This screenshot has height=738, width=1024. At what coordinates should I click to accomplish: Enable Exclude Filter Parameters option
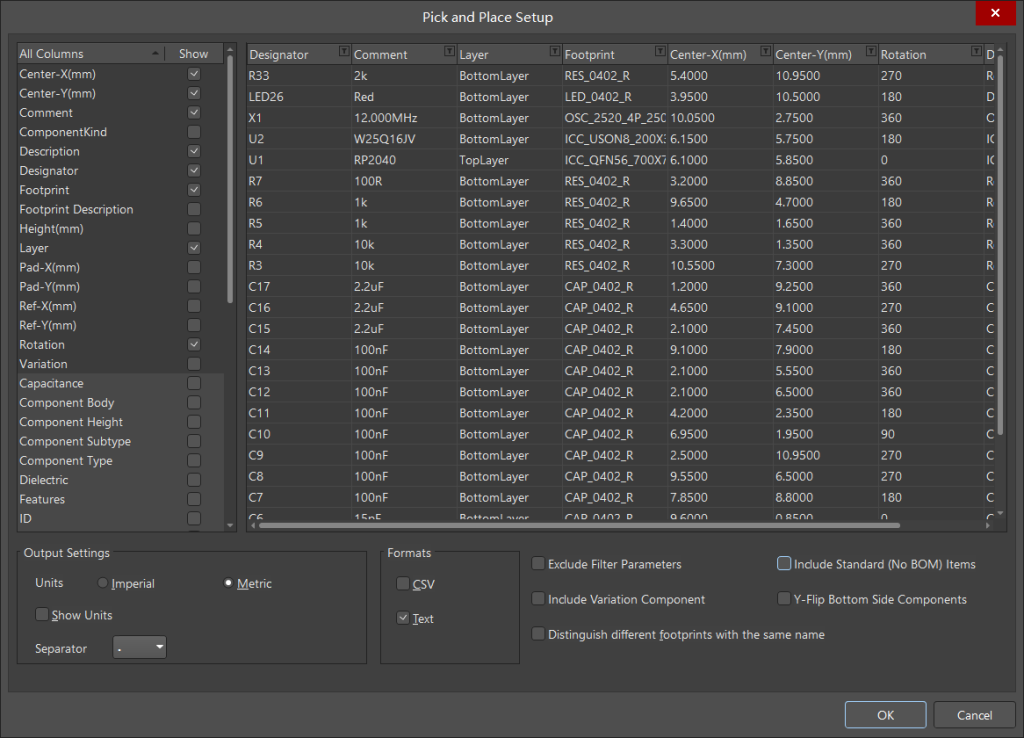coord(538,564)
